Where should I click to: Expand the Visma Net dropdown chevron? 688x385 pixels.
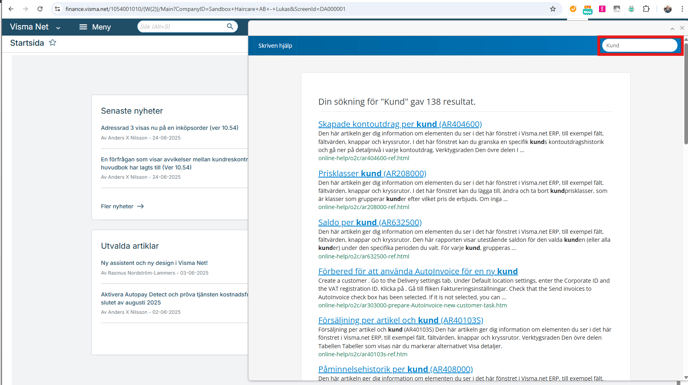tap(58, 28)
